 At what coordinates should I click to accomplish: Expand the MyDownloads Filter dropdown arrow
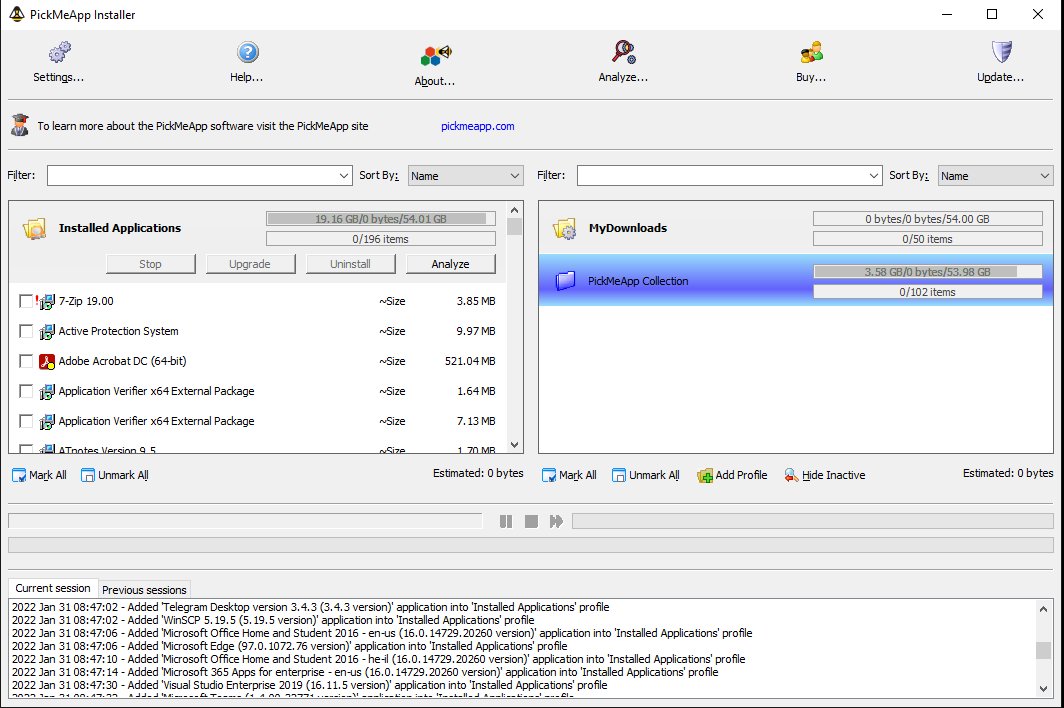[873, 176]
